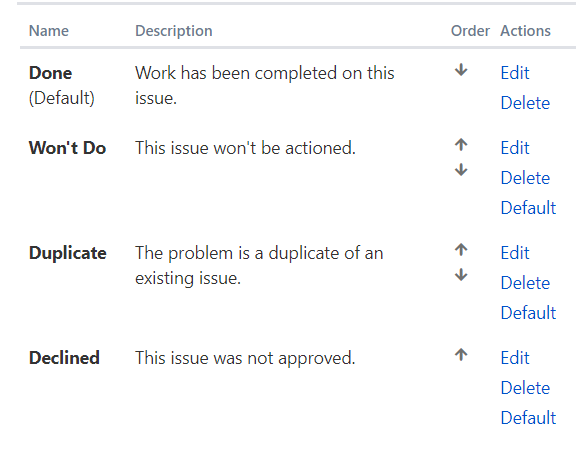Click the Name column header
The height and width of the screenshot is (456, 587).
49,31
